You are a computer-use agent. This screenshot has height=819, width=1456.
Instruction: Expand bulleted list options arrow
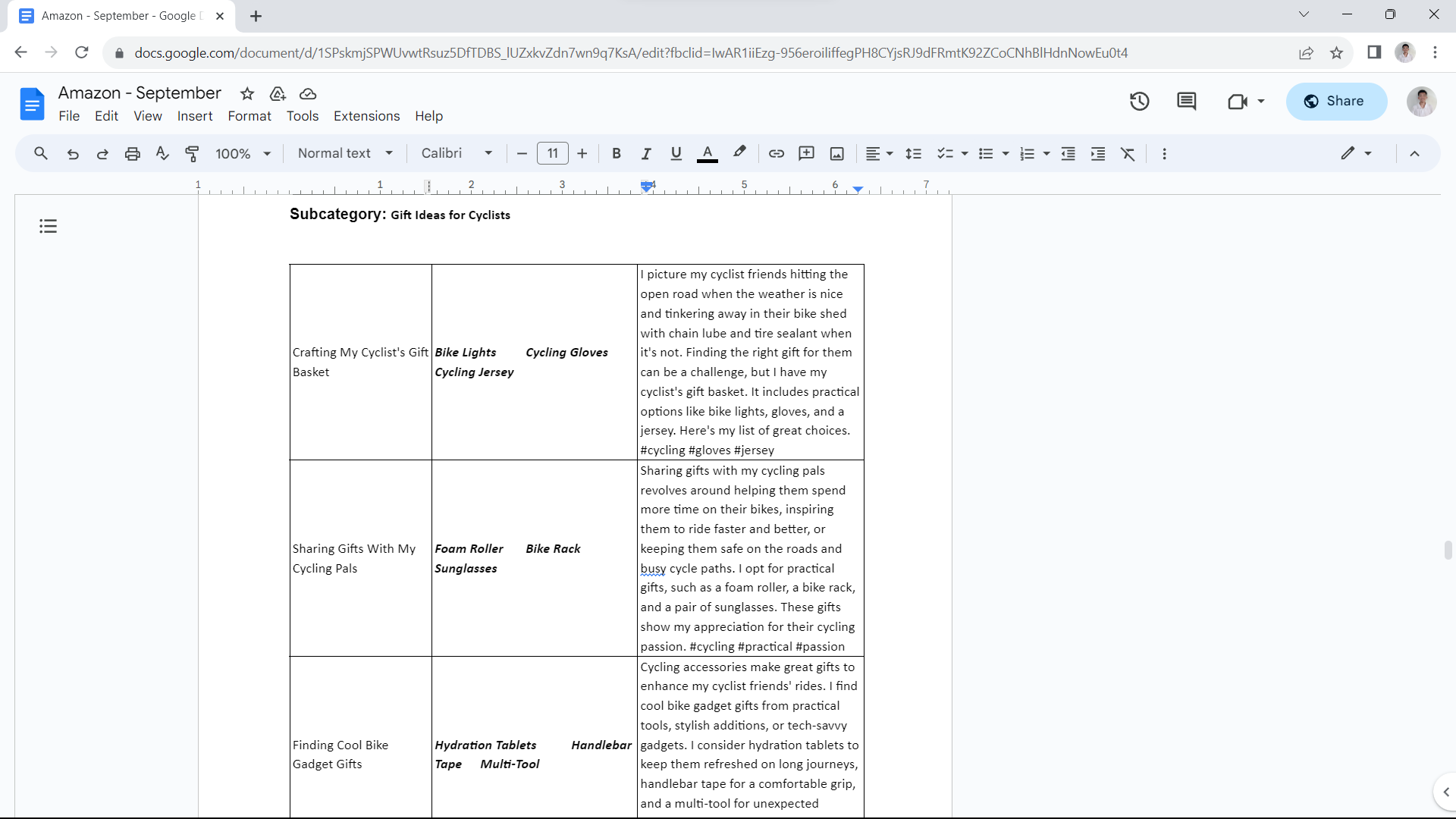(1006, 153)
